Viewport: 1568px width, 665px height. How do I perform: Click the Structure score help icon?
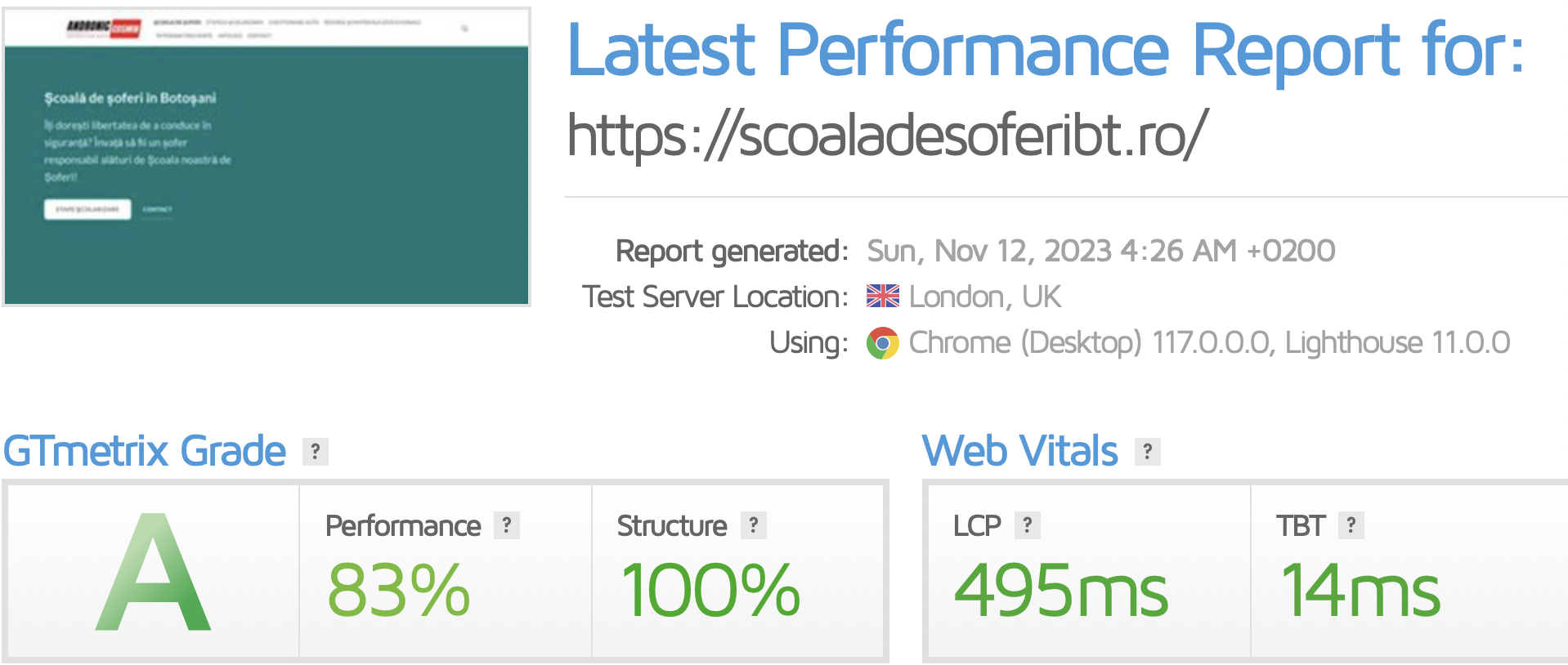pyautogui.click(x=753, y=525)
